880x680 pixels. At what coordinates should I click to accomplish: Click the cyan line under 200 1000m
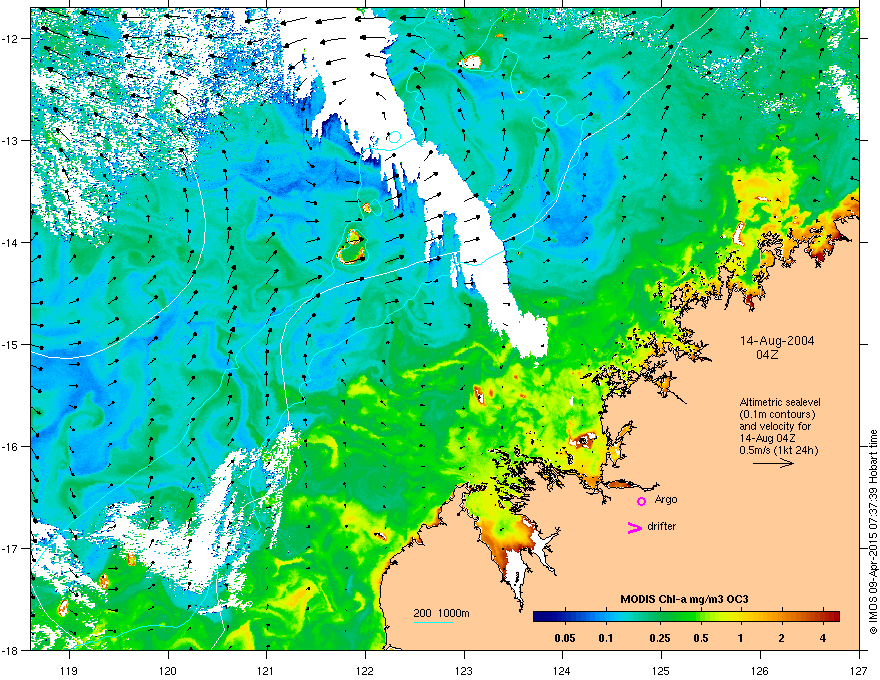(x=434, y=622)
